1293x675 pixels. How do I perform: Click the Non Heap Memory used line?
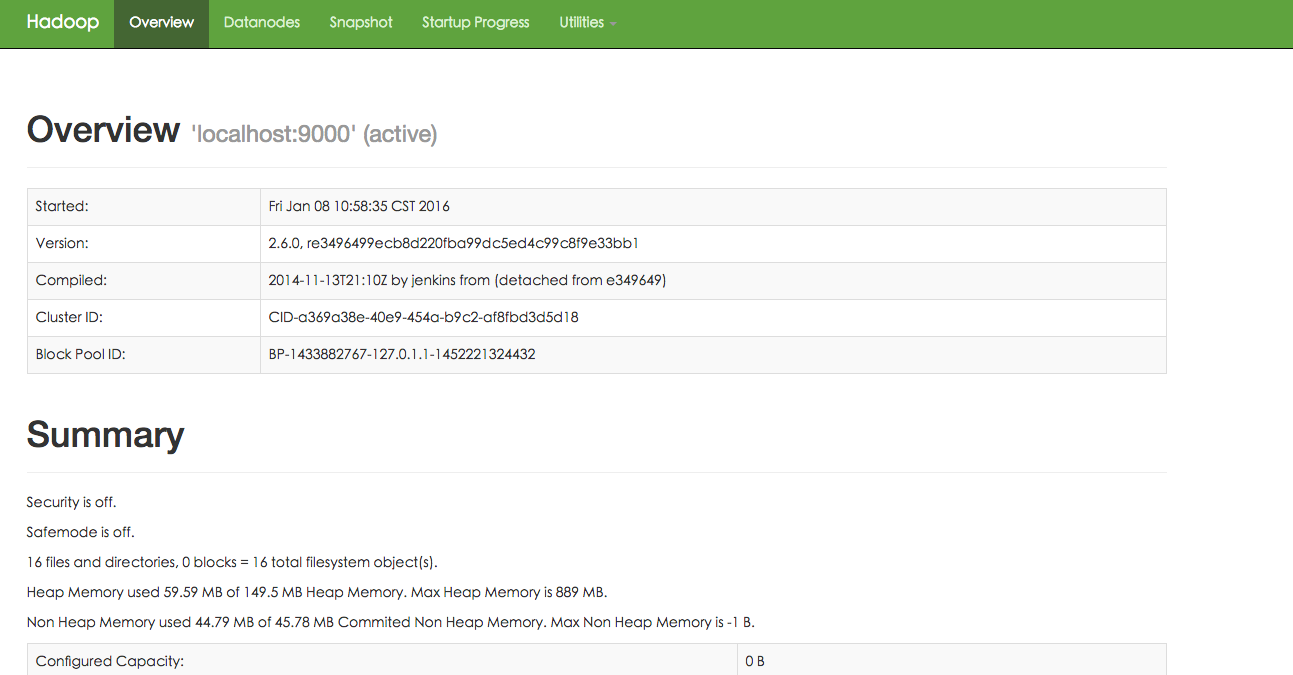pyautogui.click(x=390, y=622)
